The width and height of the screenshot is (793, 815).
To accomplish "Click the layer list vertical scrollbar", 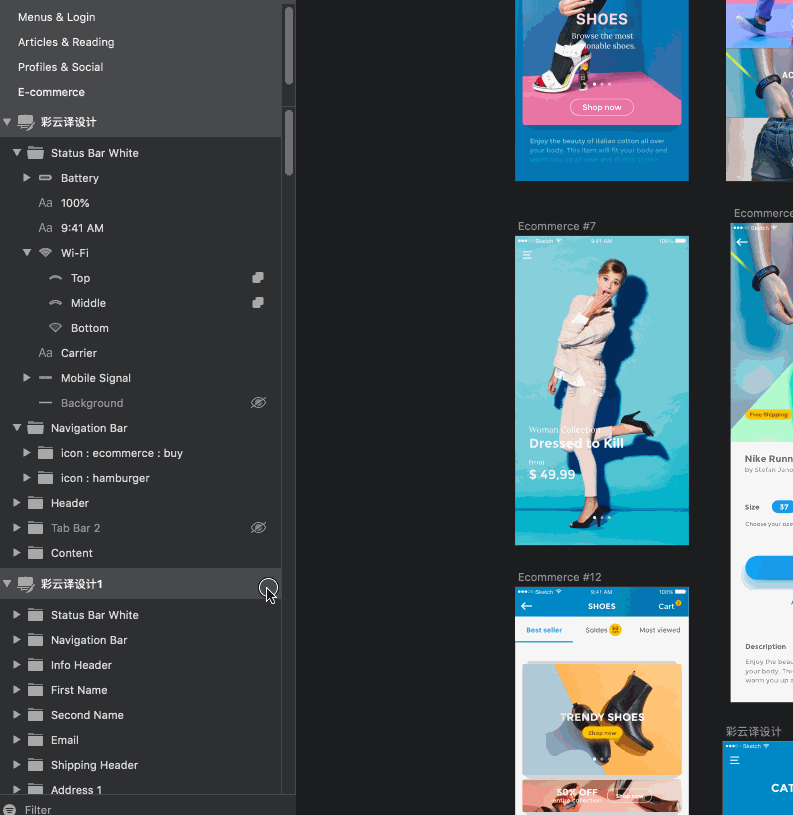I will pos(289,140).
